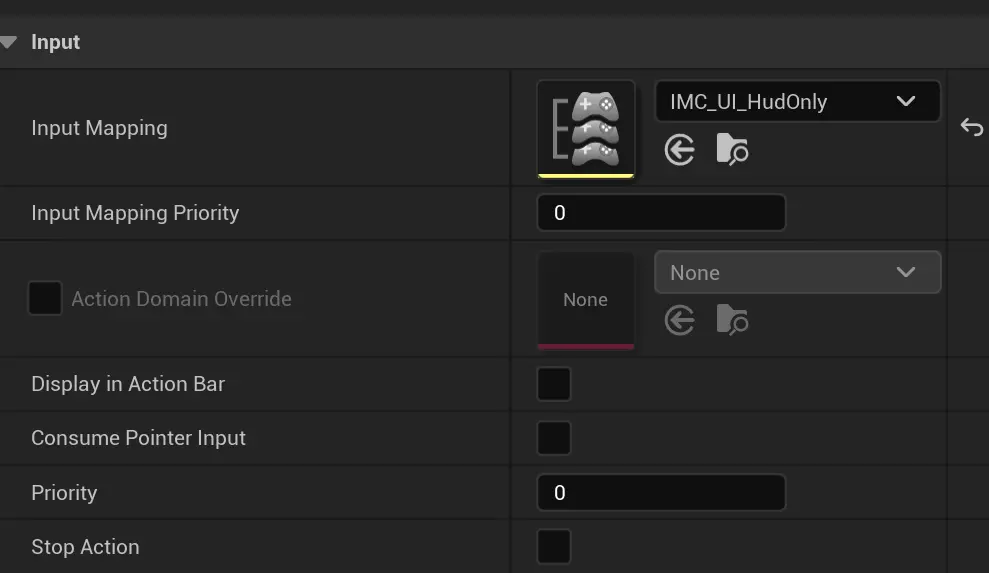Enable the Action Domain Override checkbox
Screen dimensions: 989x573
point(45,298)
